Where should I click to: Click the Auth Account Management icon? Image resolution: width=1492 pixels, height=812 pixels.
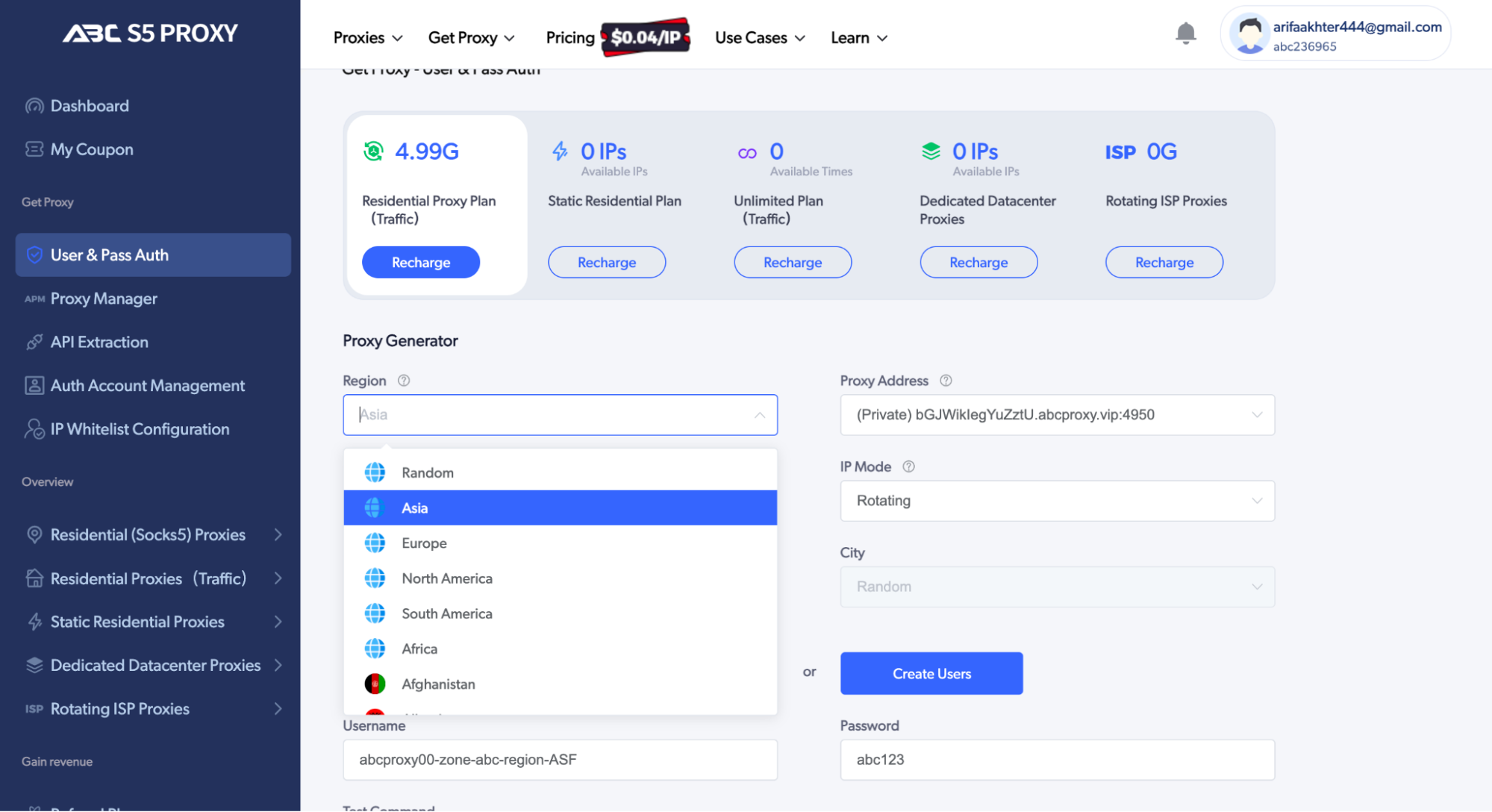click(x=34, y=385)
